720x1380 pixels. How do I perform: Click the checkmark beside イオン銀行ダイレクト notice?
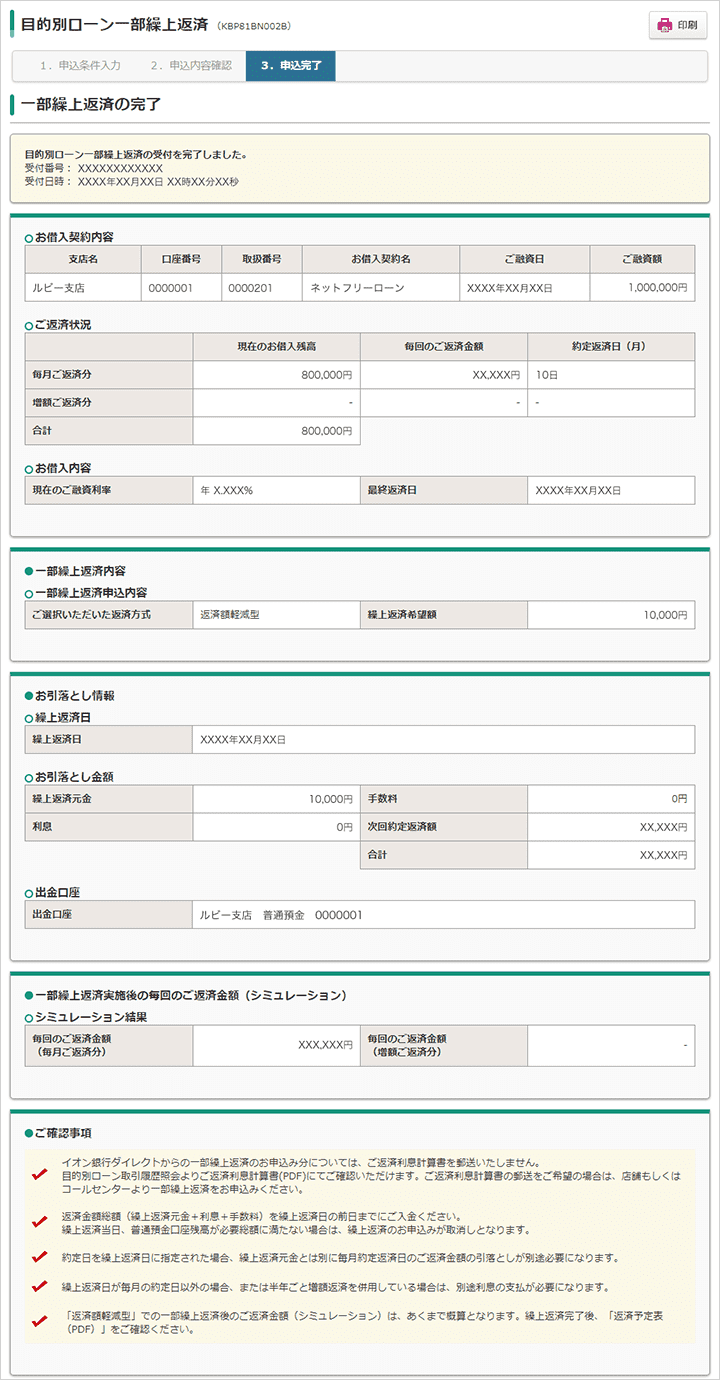click(39, 1176)
